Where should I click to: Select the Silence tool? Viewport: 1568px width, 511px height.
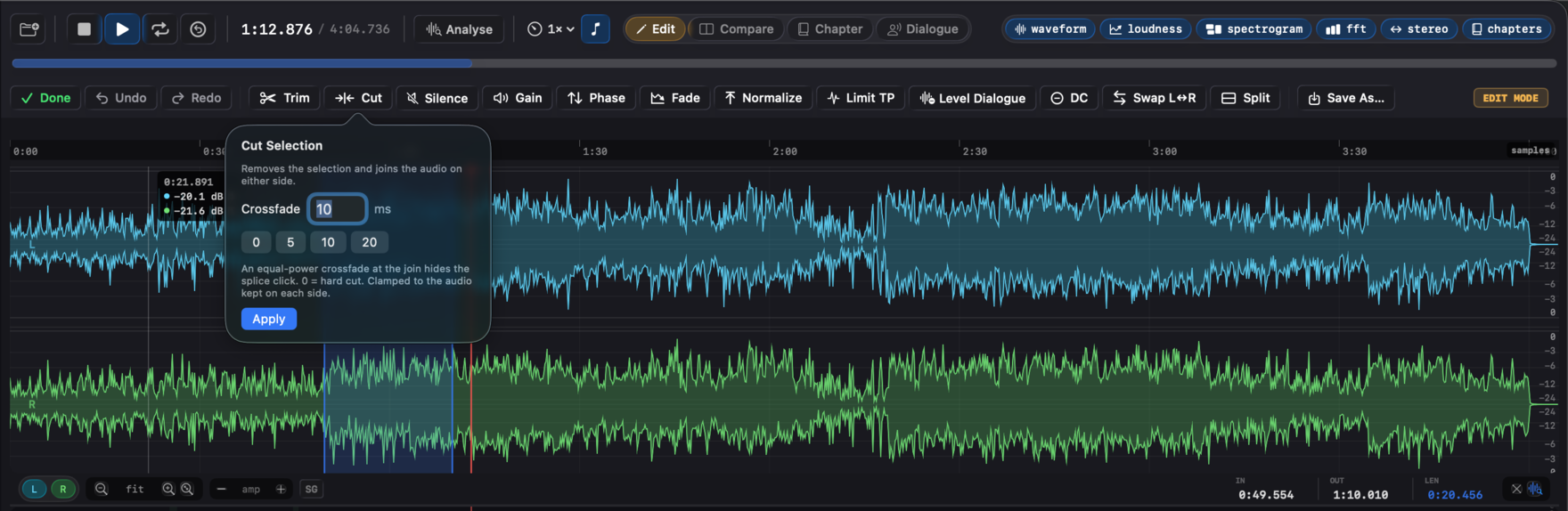pyautogui.click(x=437, y=98)
